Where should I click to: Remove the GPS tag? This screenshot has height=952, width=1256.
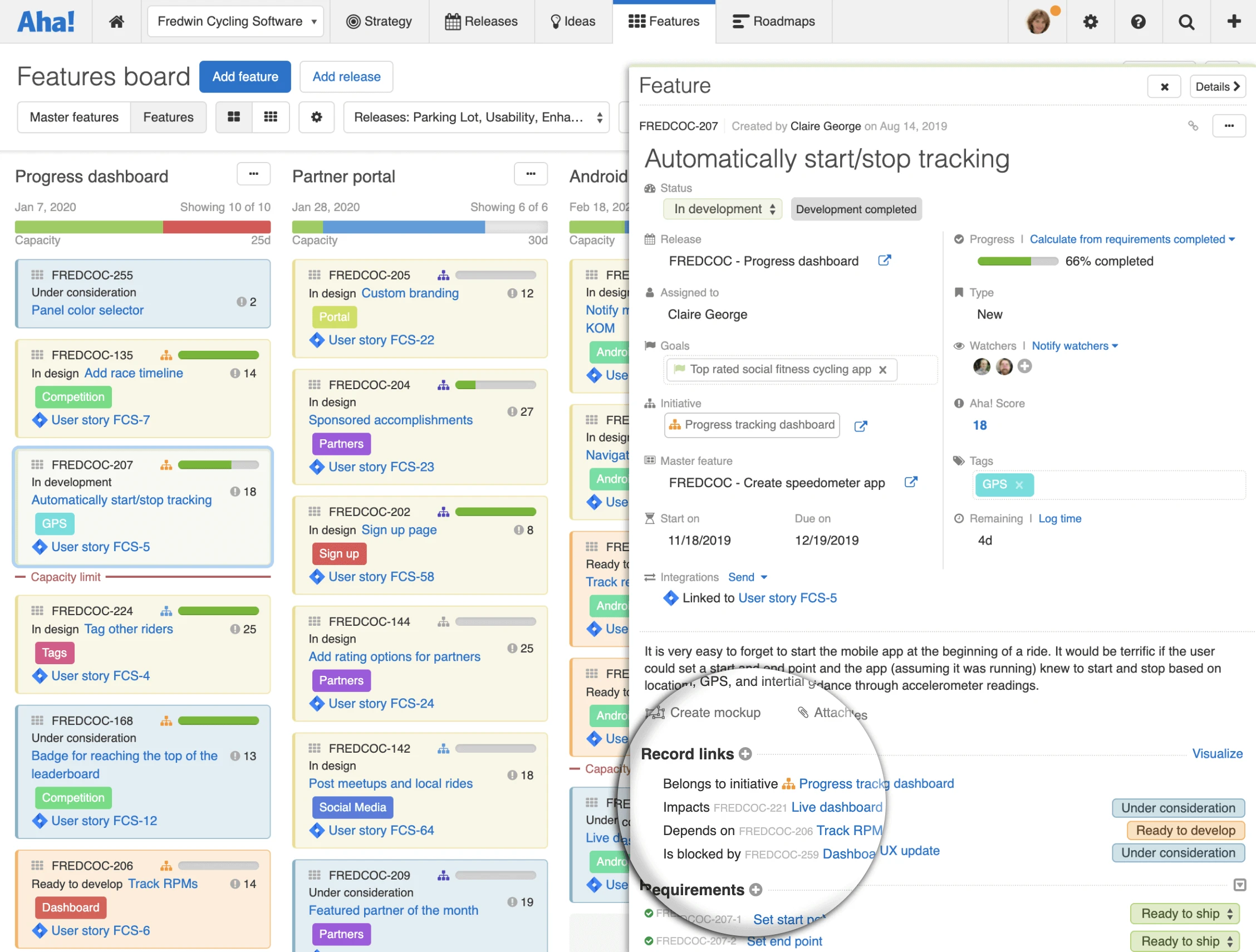pyautogui.click(x=1019, y=485)
